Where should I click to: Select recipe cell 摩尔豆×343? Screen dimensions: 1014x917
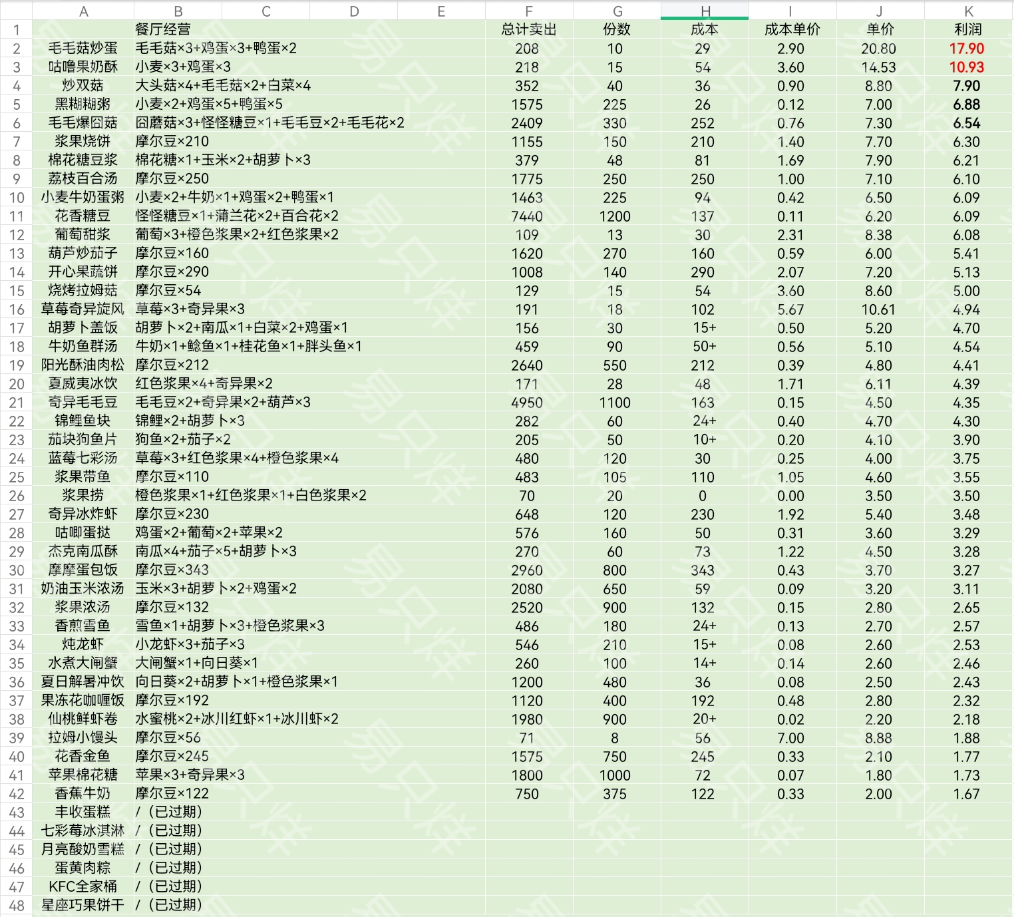(x=172, y=570)
